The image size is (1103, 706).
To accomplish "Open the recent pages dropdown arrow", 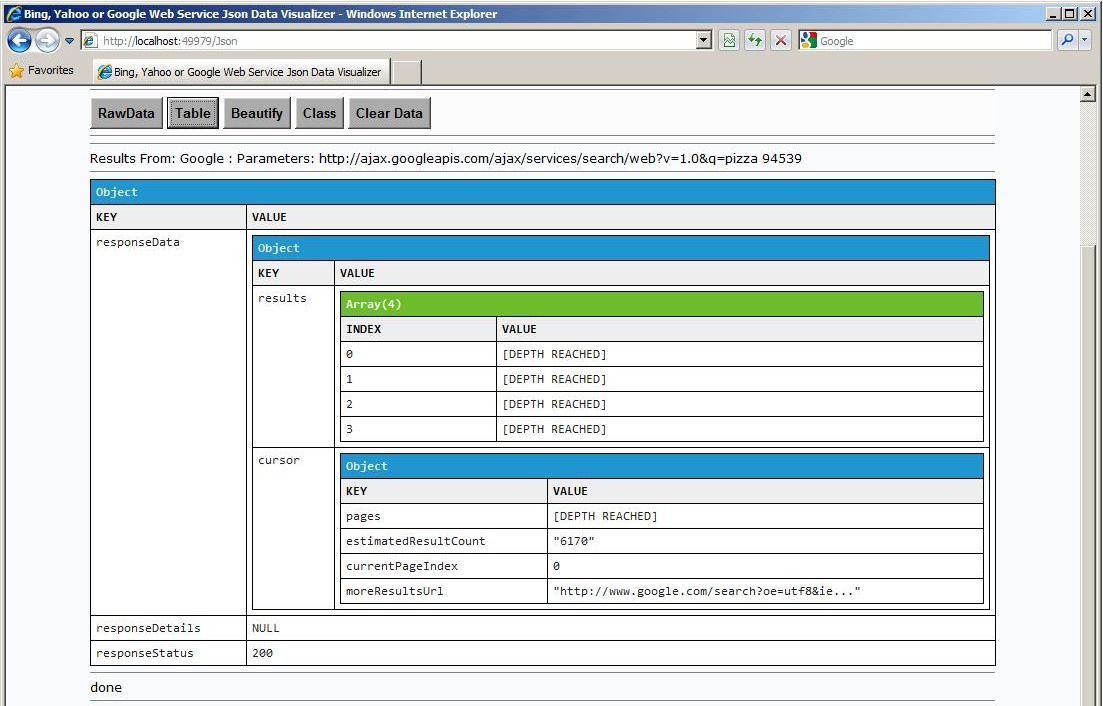I will [69, 41].
